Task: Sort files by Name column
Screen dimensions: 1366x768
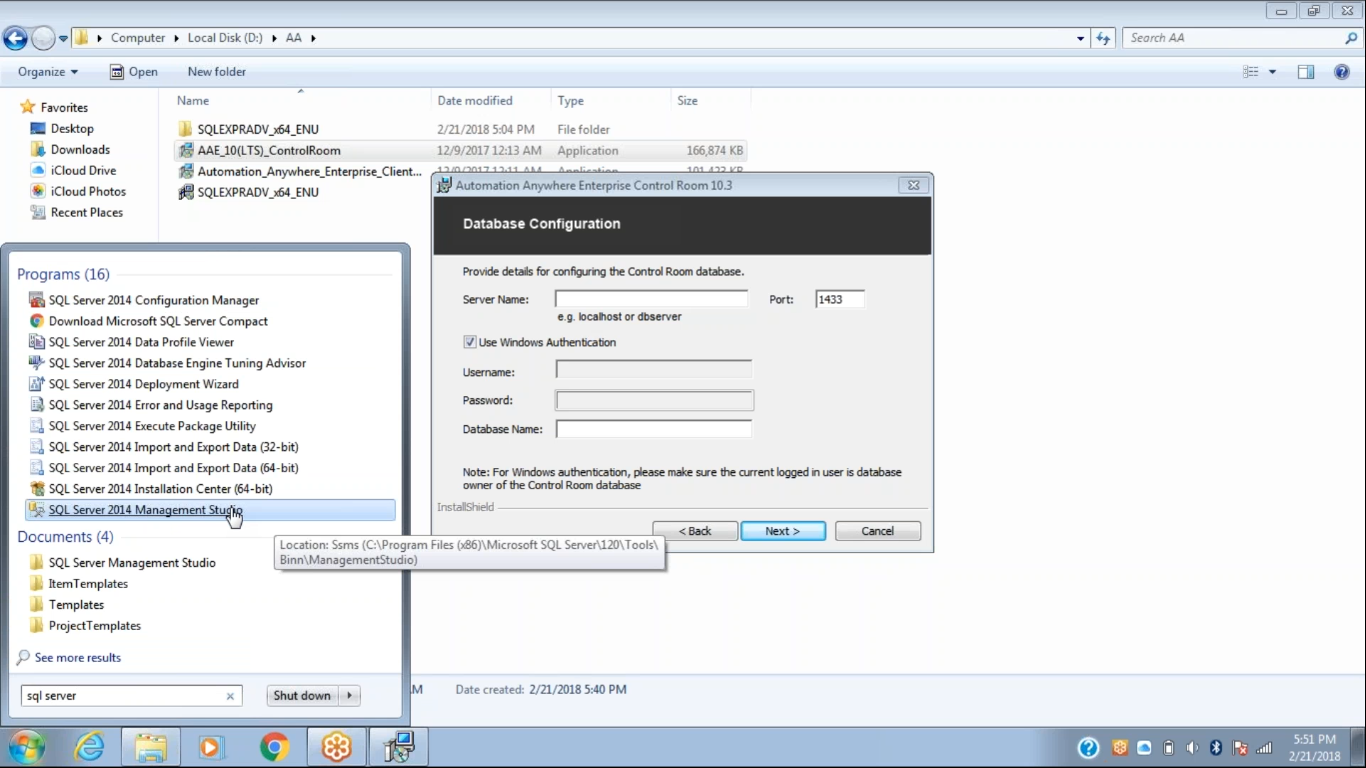Action: [x=193, y=101]
